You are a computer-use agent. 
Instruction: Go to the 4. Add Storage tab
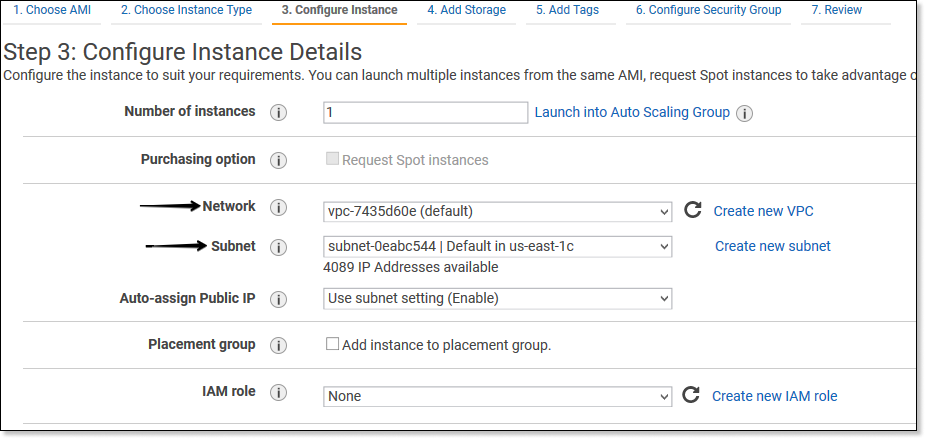click(466, 10)
